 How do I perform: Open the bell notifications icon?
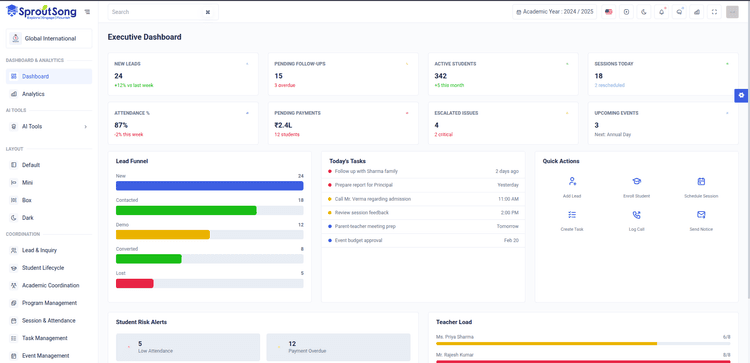662,12
